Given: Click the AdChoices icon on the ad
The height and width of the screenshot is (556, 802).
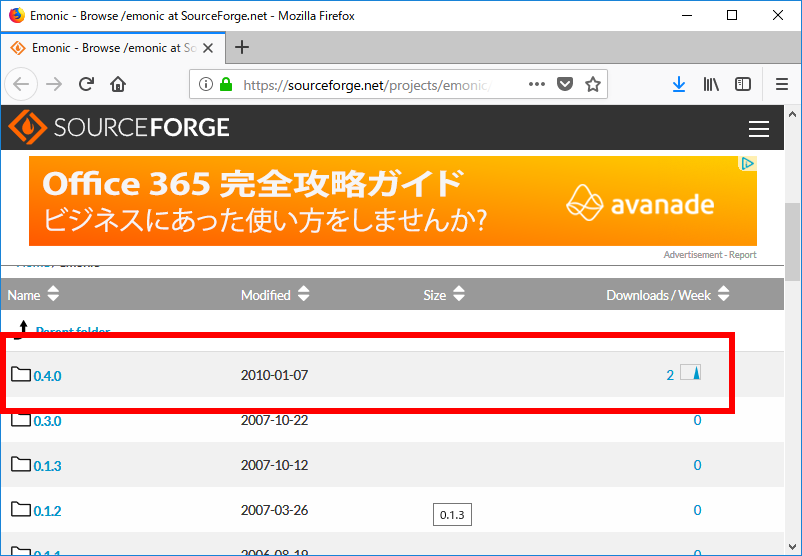Looking at the screenshot, I should point(747,164).
